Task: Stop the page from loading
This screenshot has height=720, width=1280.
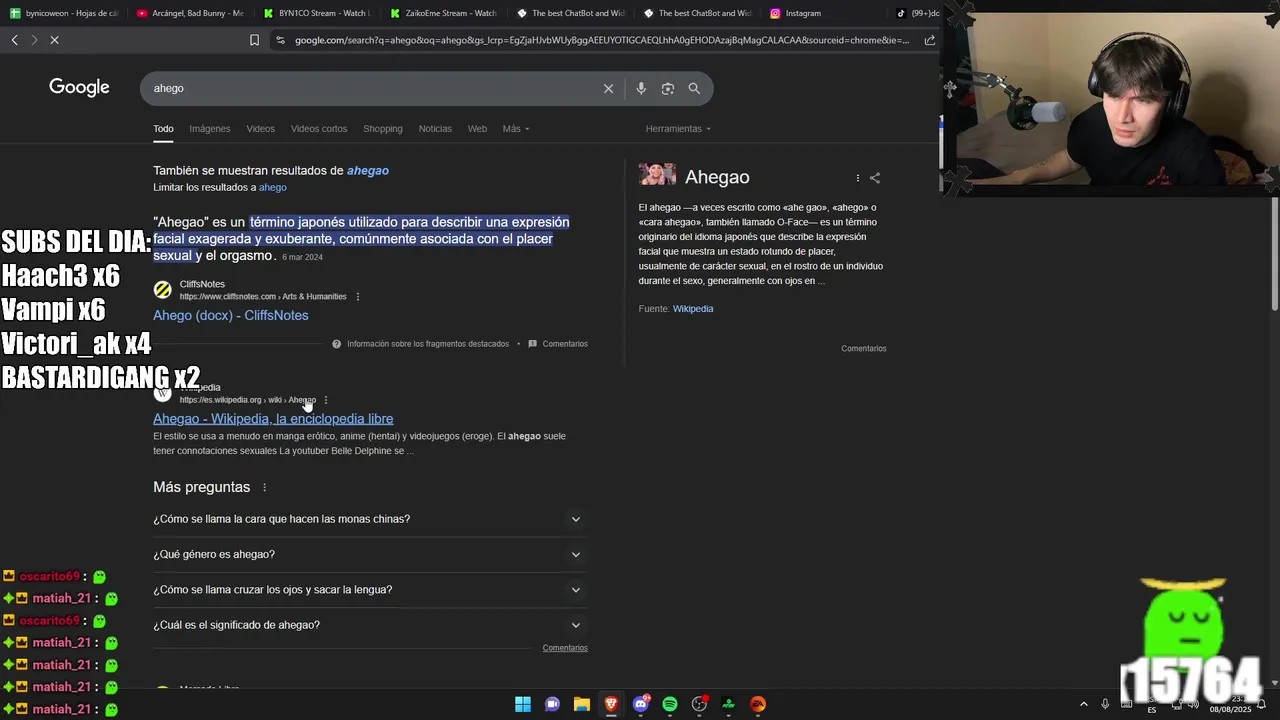Action: [54, 40]
